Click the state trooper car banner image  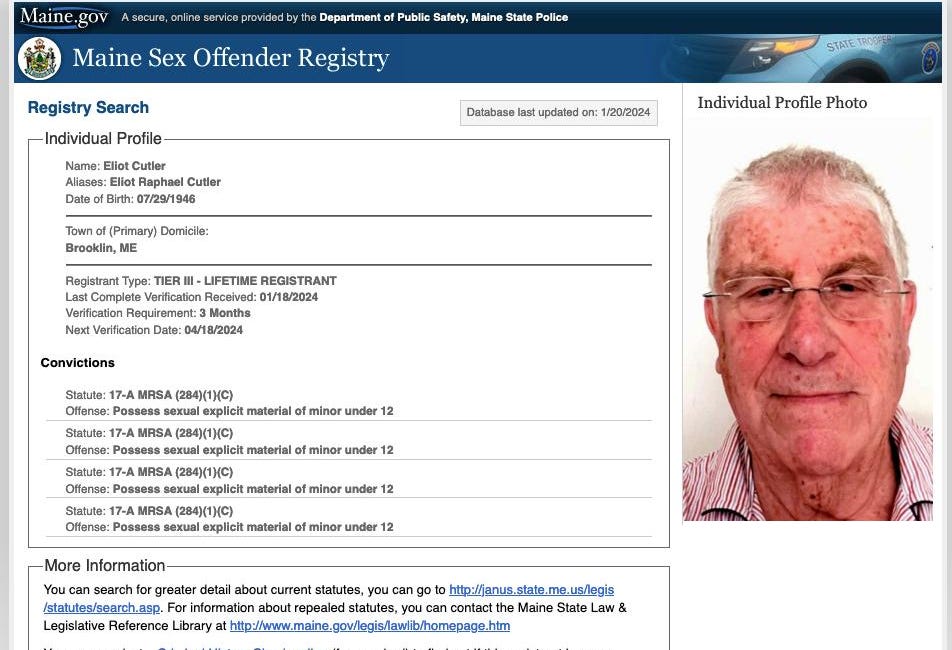tap(801, 58)
